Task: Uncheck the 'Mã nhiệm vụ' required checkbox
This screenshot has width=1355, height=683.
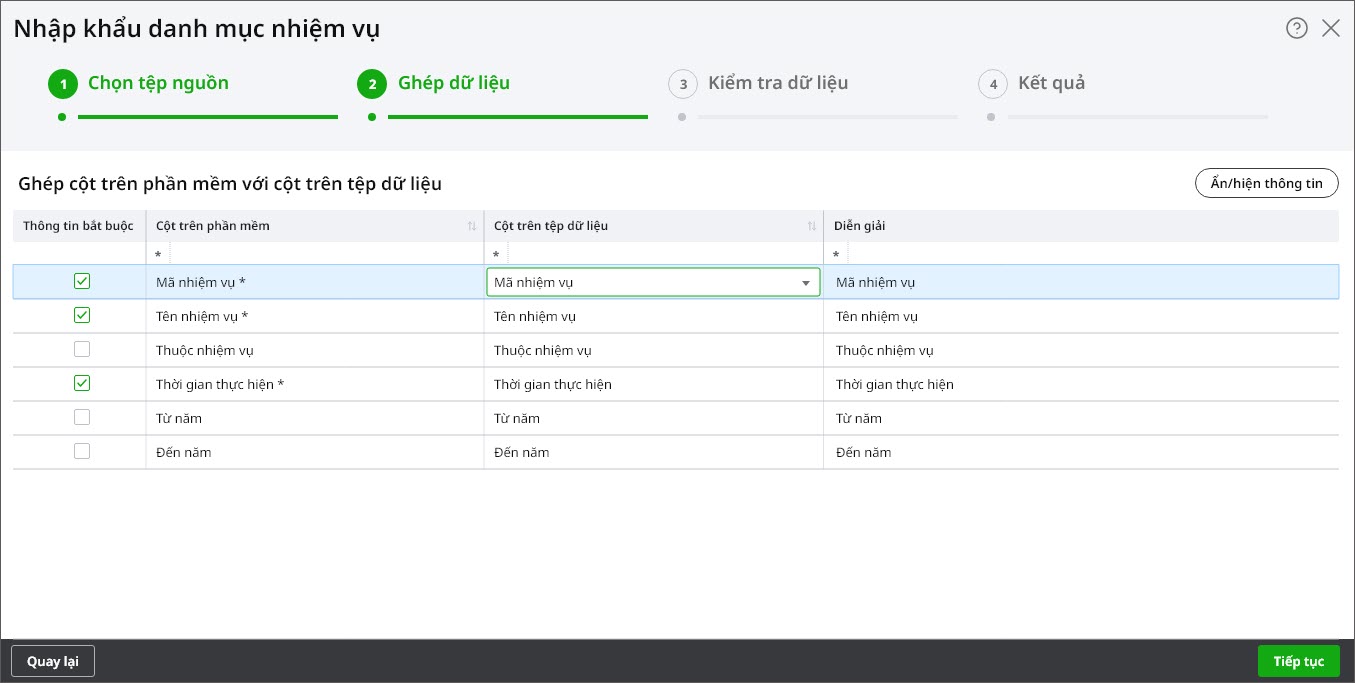Action: pos(82,282)
